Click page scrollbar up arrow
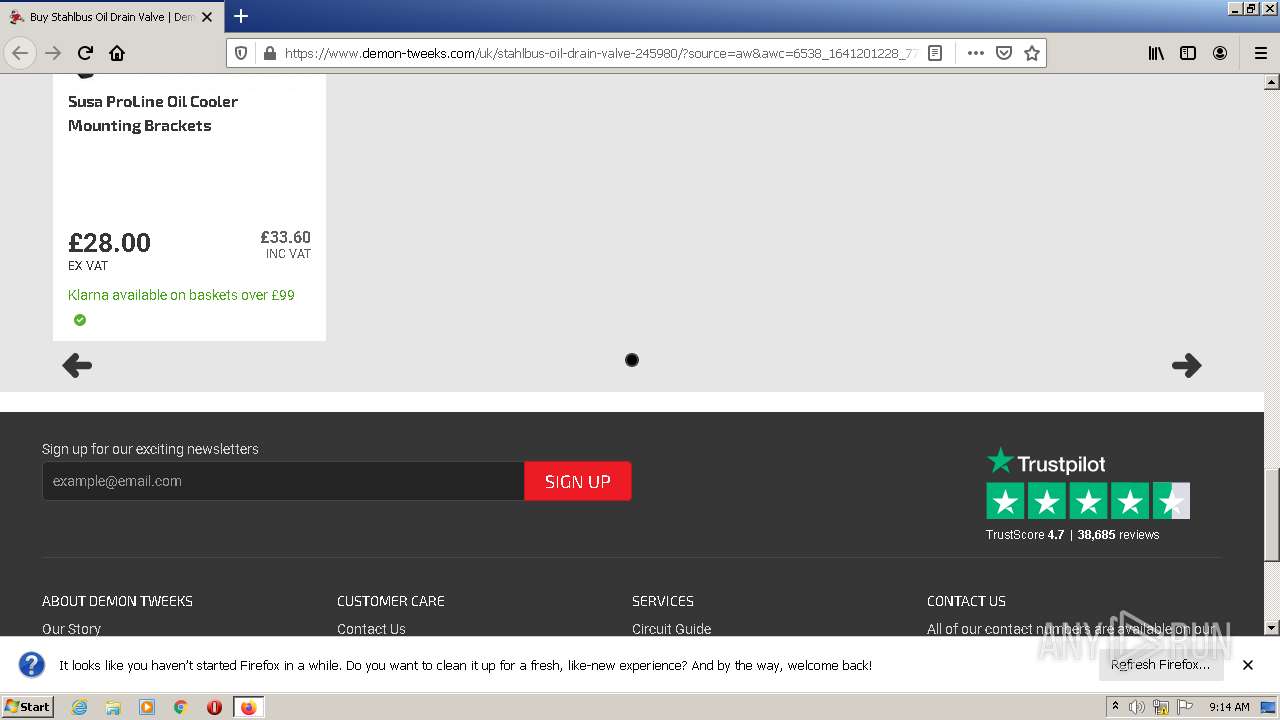The width and height of the screenshot is (1280, 720). [1272, 83]
